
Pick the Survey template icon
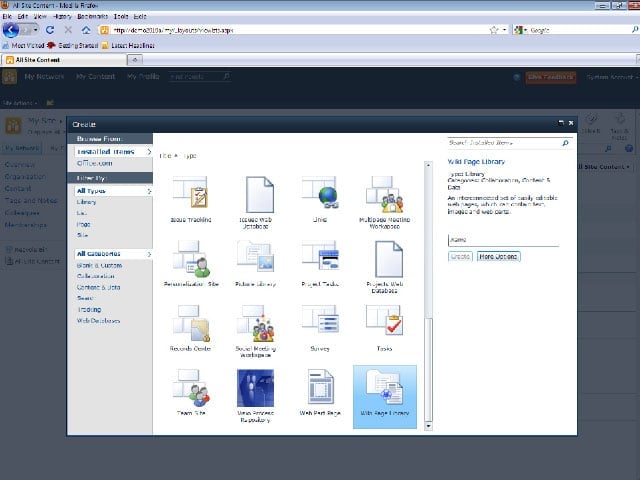pyautogui.click(x=320, y=320)
